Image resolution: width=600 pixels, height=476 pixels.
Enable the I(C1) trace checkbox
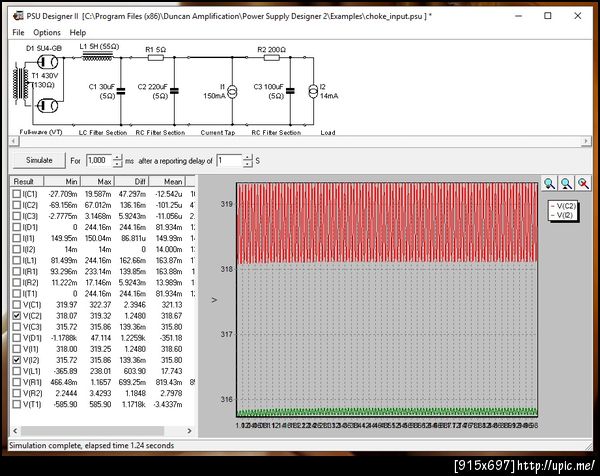tap(16, 194)
